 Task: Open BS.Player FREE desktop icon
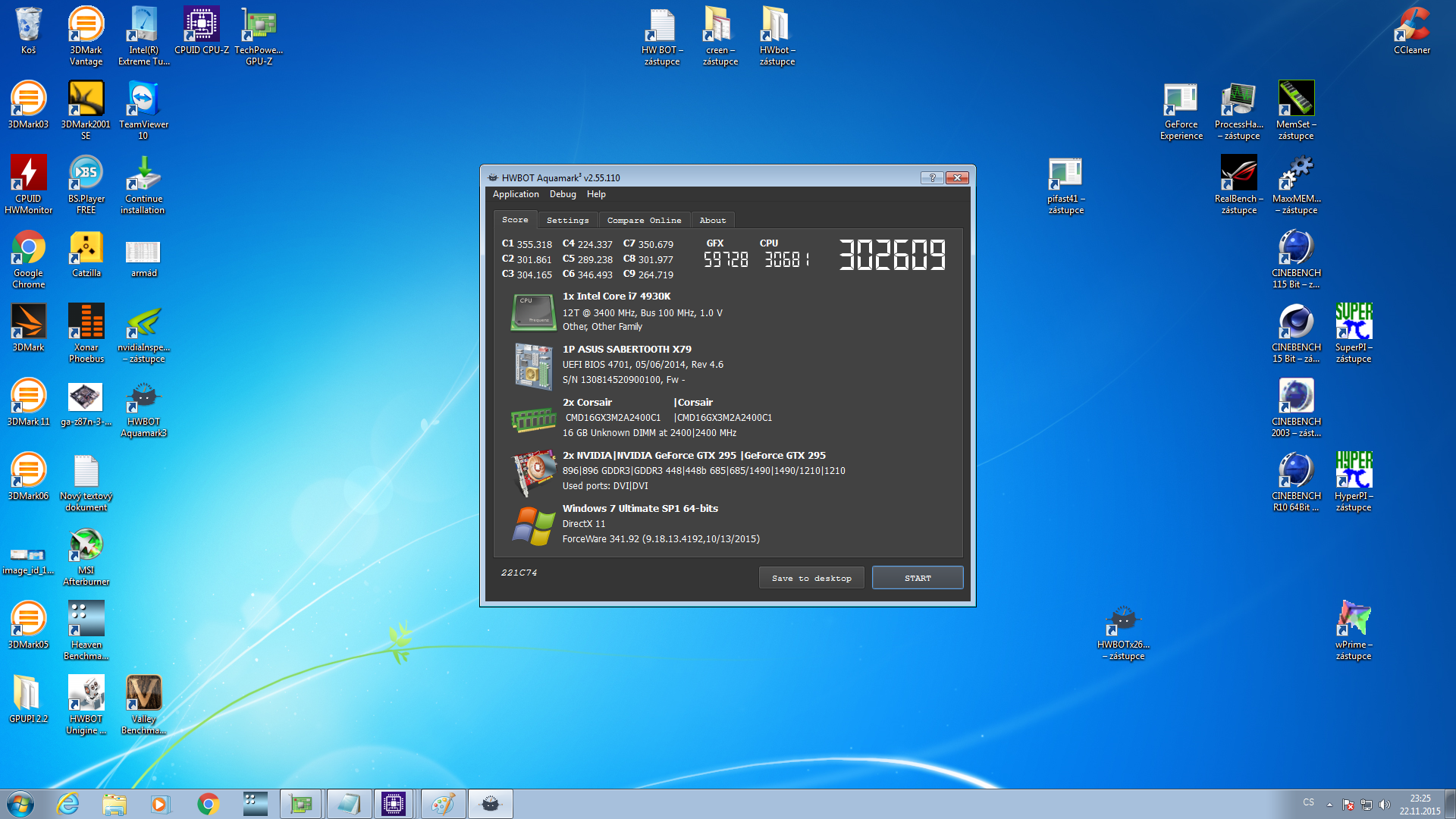click(x=86, y=185)
